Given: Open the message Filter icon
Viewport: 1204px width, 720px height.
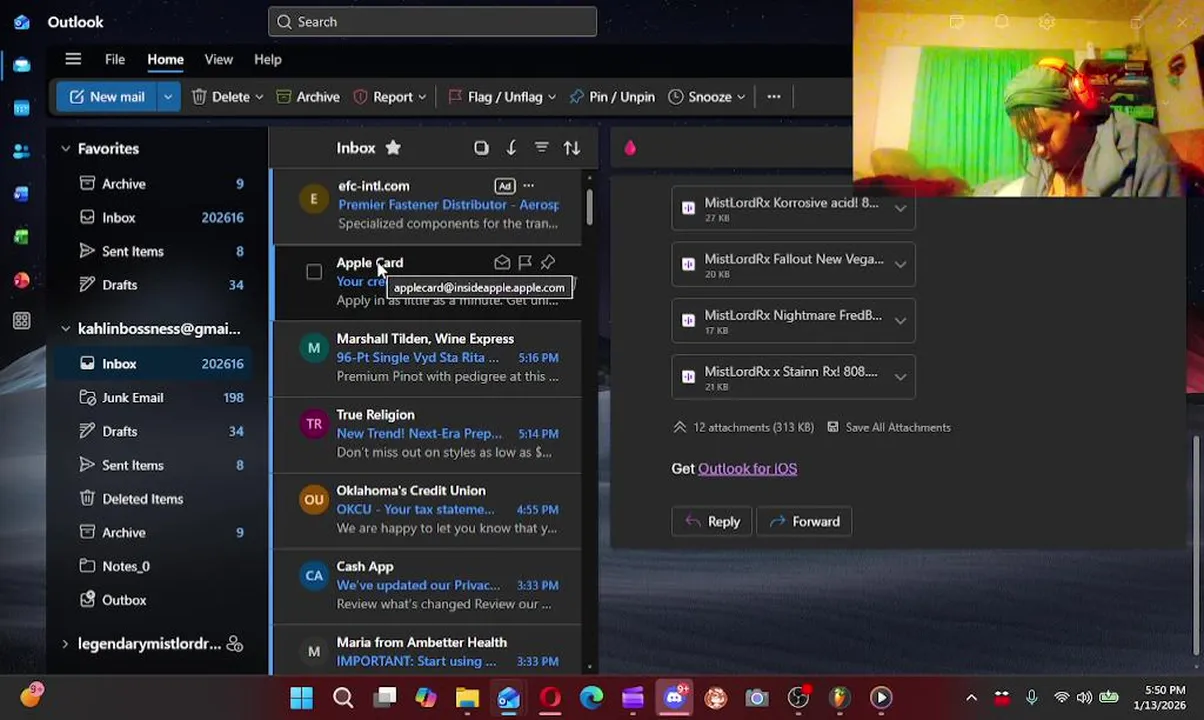Looking at the screenshot, I should tap(541, 148).
